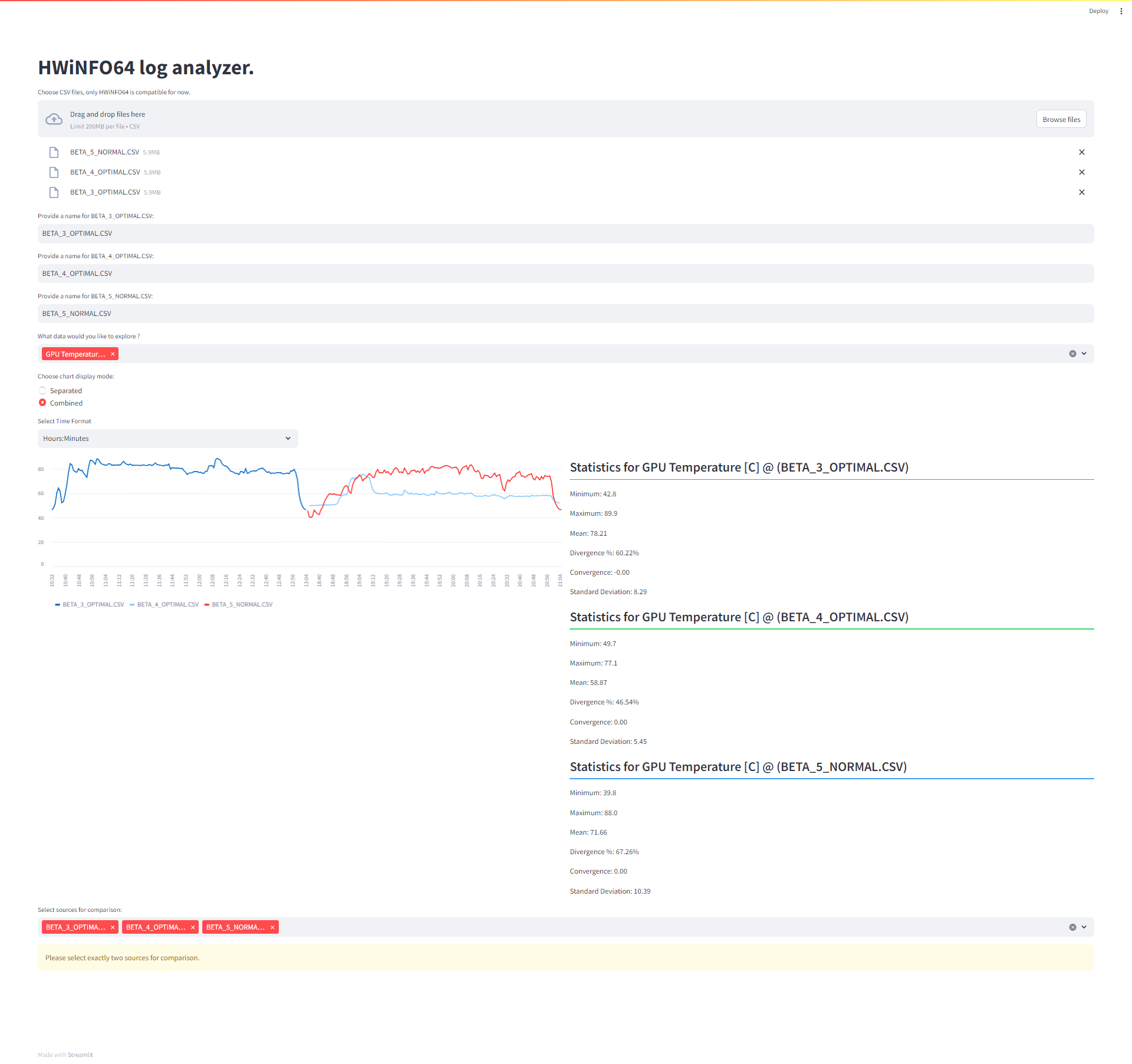This screenshot has height=1064, width=1132.
Task: Toggle BETA_4_OPTIMAL.CSV legend color swatch
Action: [x=132, y=605]
